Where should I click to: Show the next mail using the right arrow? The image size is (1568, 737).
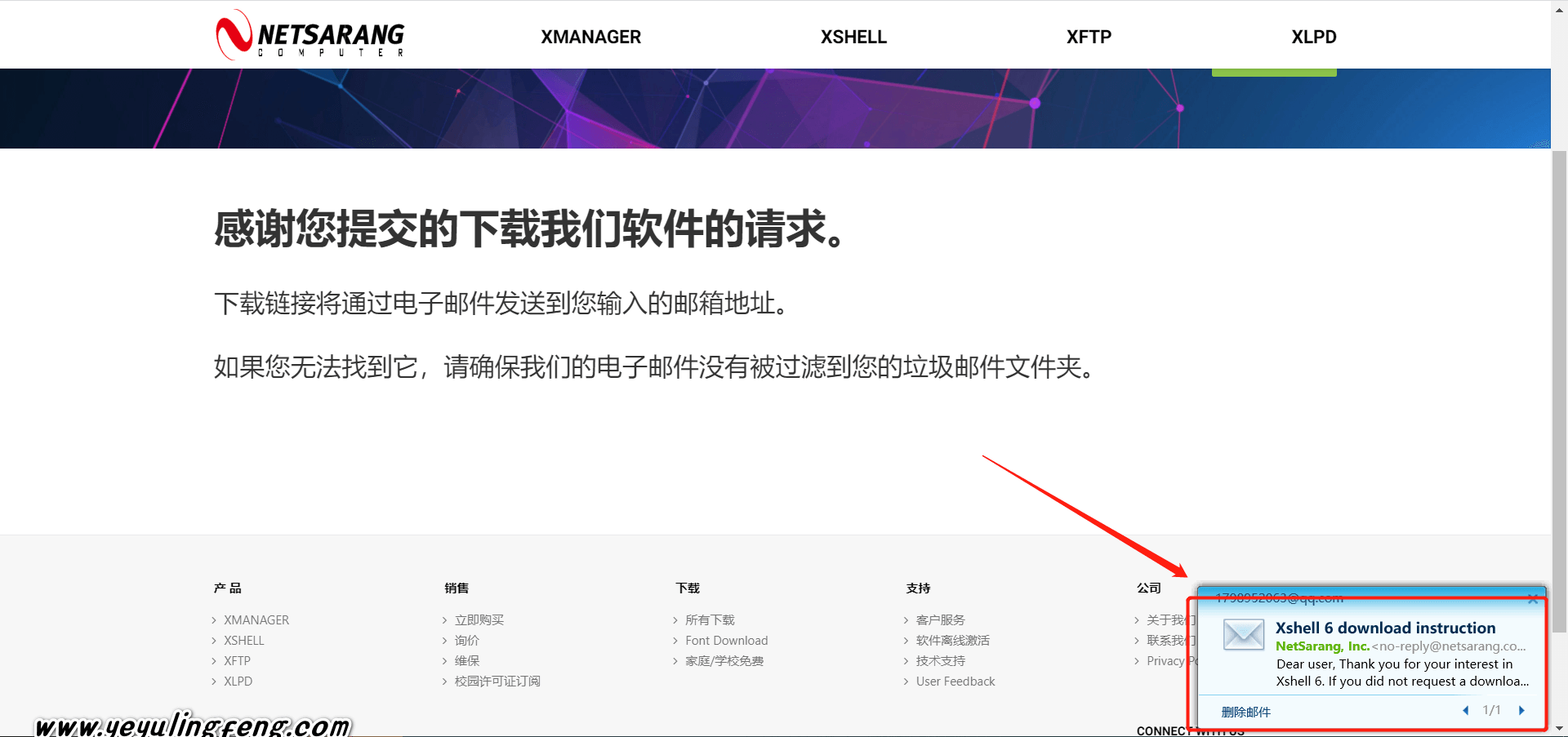tap(1521, 711)
